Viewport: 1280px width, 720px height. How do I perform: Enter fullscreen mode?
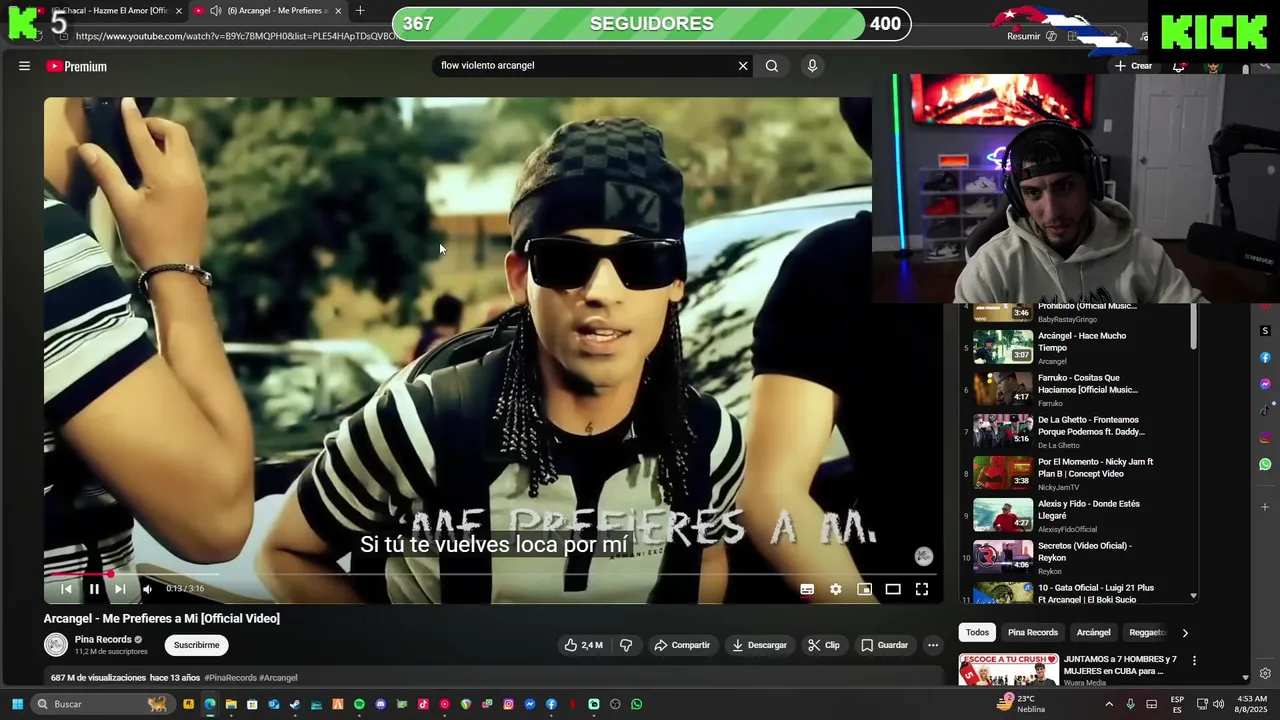922,589
